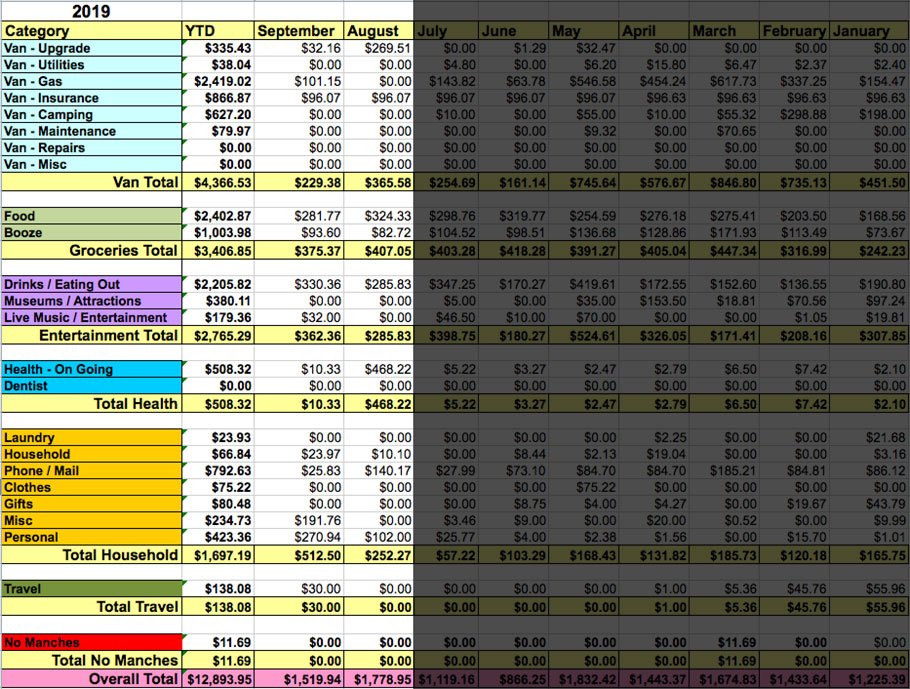The image size is (910, 689).
Task: Select the Total Household label cell
Action: [x=90, y=555]
